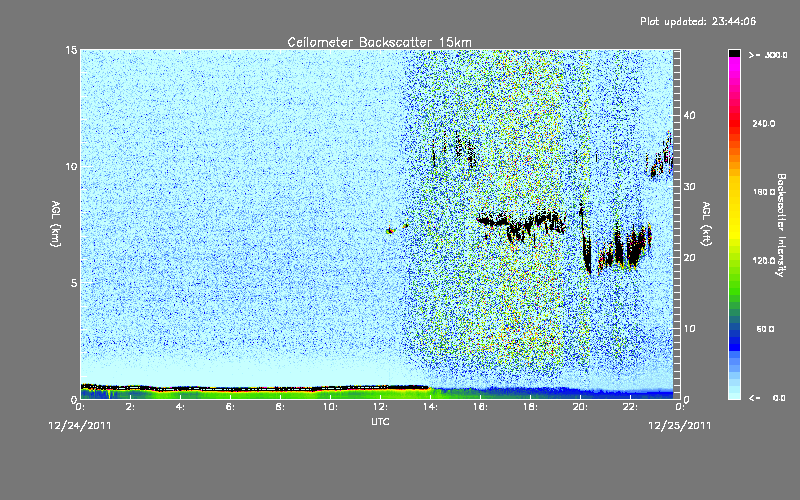The height and width of the screenshot is (500, 800).
Task: Click the '10' tick on AGL km axis
Action: tap(71, 166)
